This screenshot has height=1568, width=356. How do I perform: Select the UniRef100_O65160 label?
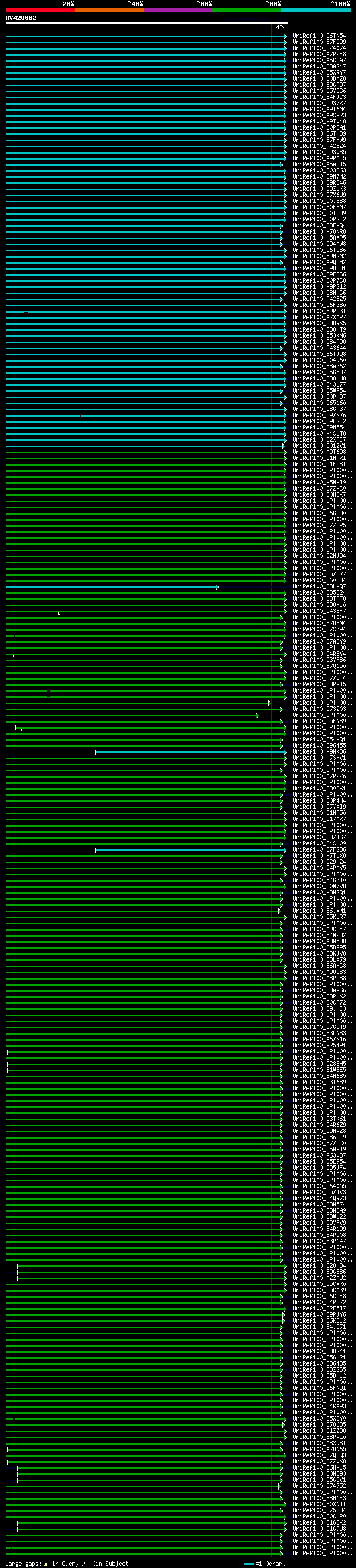[x=319, y=403]
